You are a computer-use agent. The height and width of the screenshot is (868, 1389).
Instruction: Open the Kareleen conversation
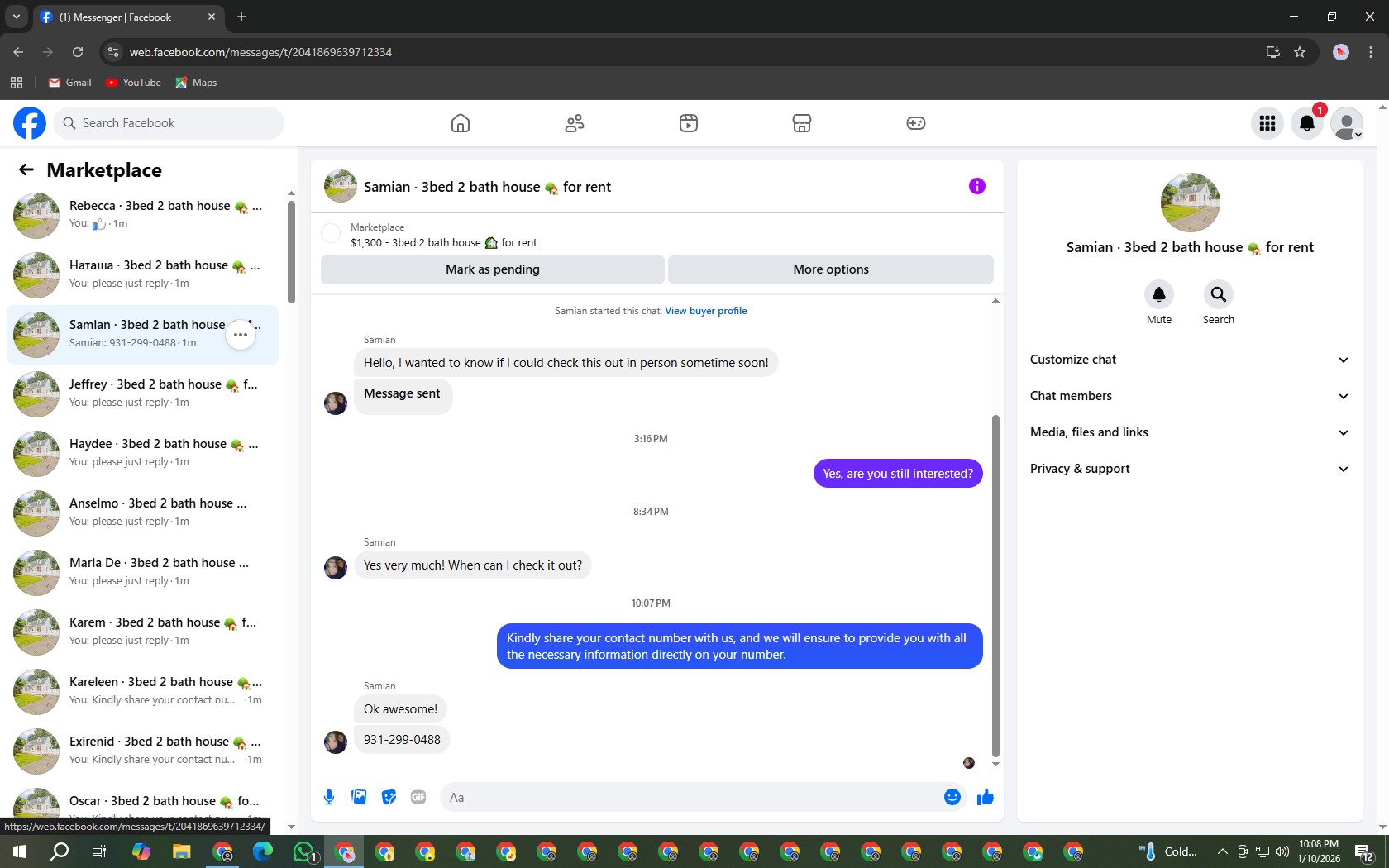point(142,692)
